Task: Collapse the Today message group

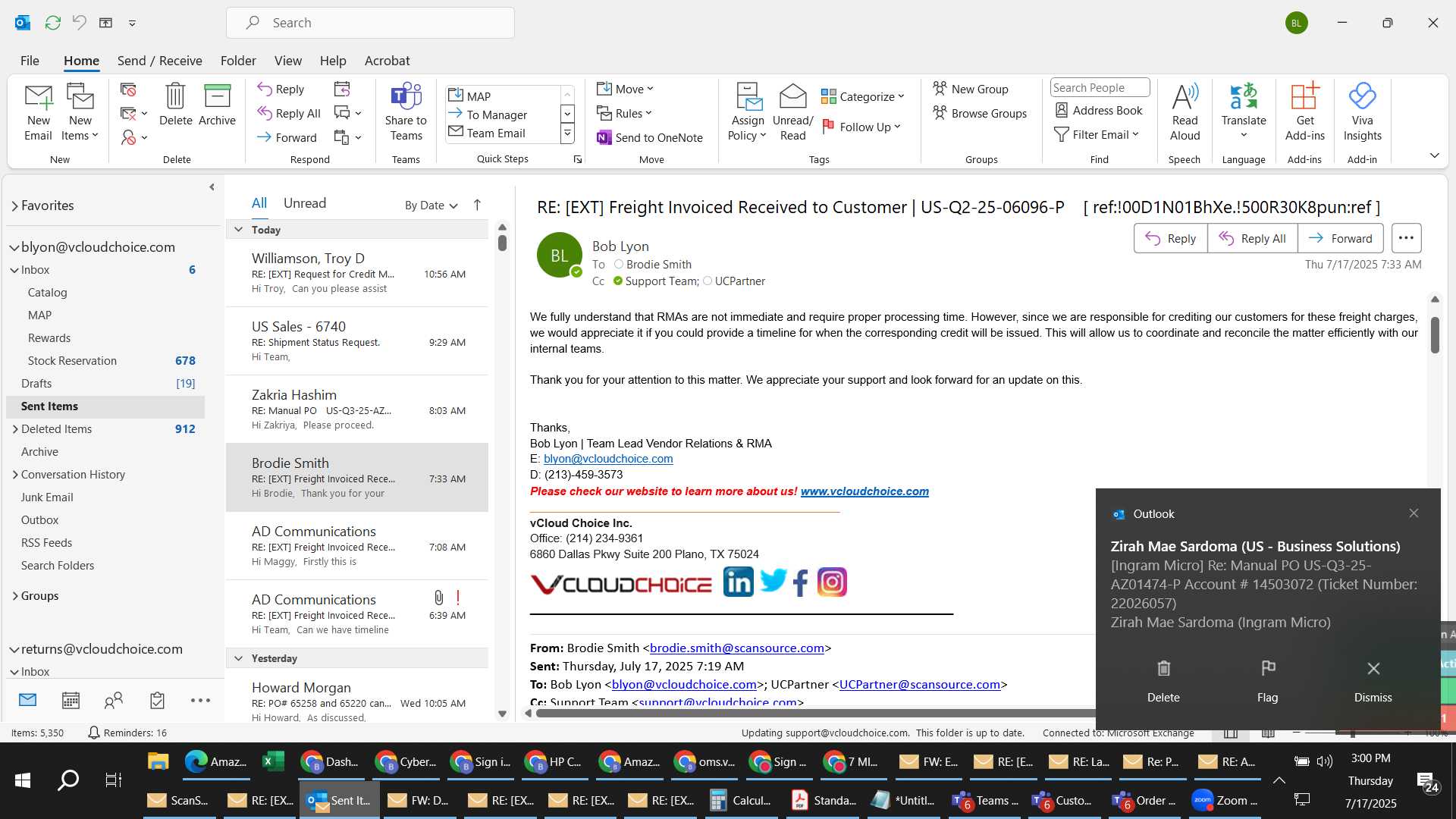Action: point(238,230)
